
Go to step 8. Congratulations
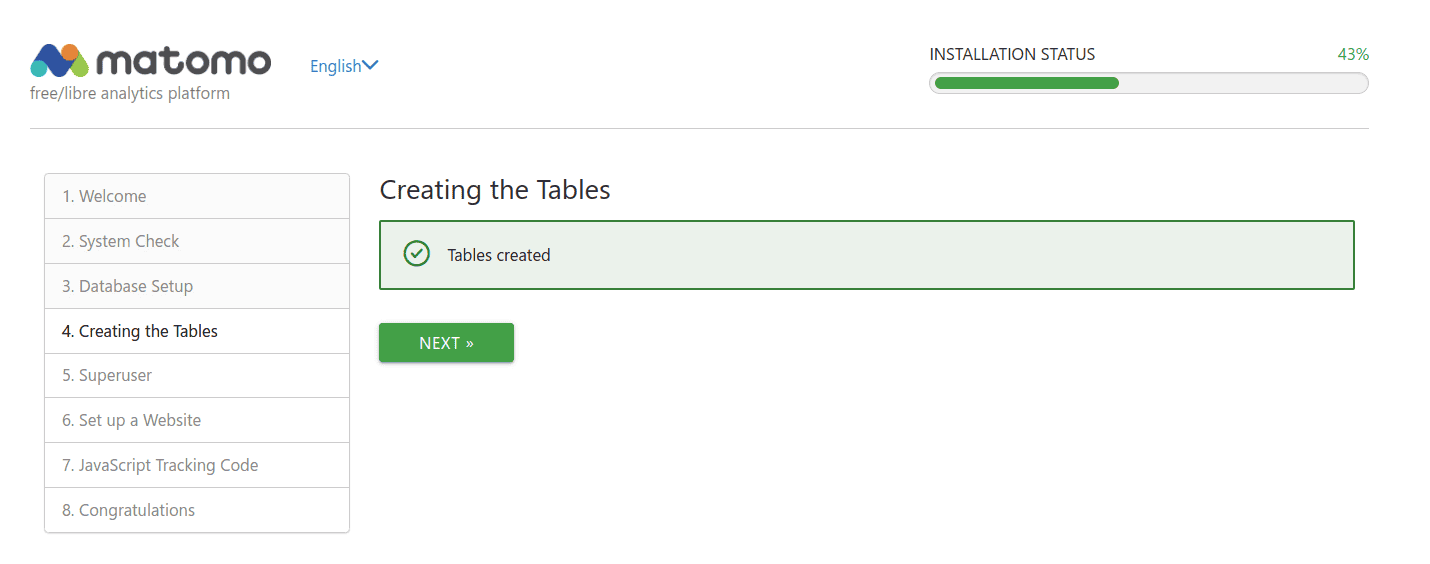coord(197,510)
